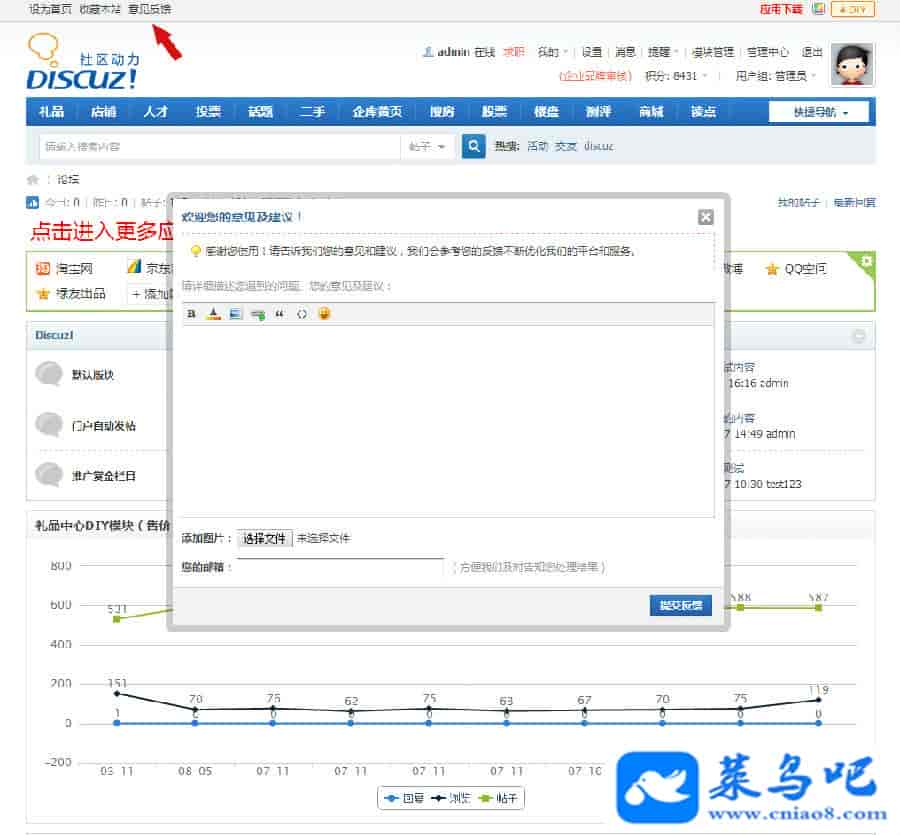The image size is (900, 835).
Task: Insert link via feedback editor toolbar
Action: click(x=258, y=314)
